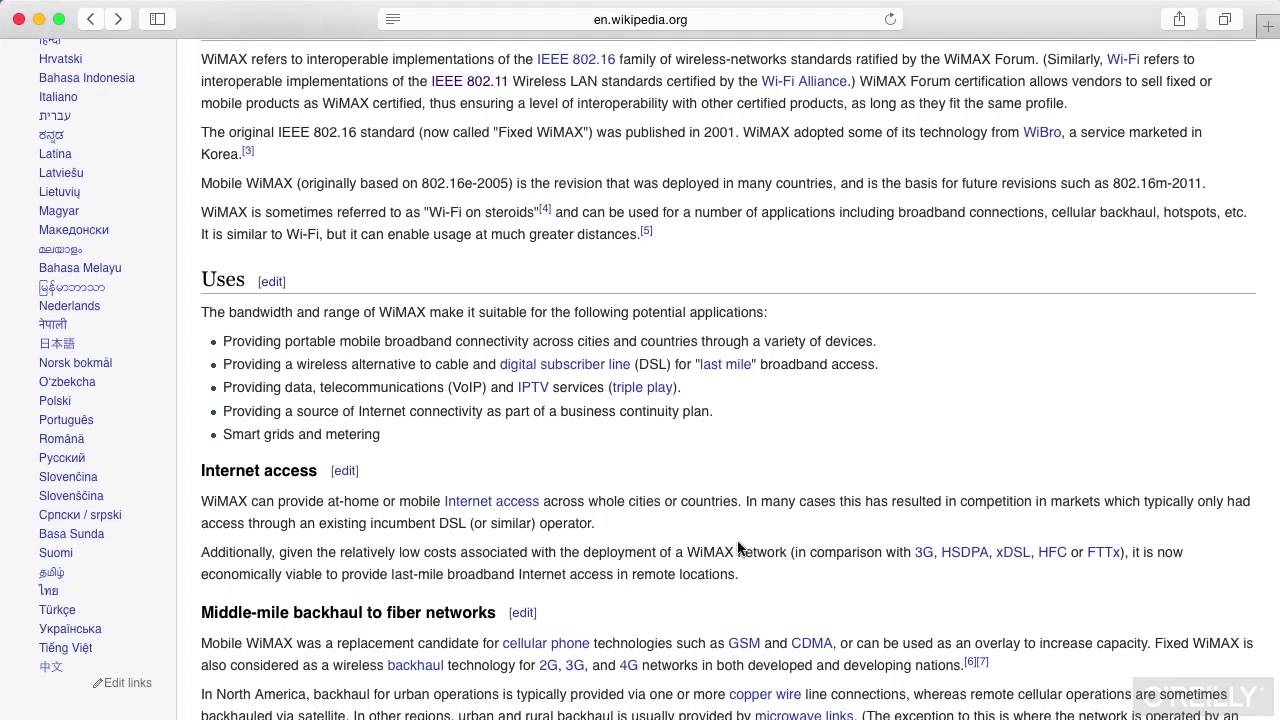Image resolution: width=1280 pixels, height=720 pixels.
Task: Switch to Nederlands language
Action: [70, 306]
